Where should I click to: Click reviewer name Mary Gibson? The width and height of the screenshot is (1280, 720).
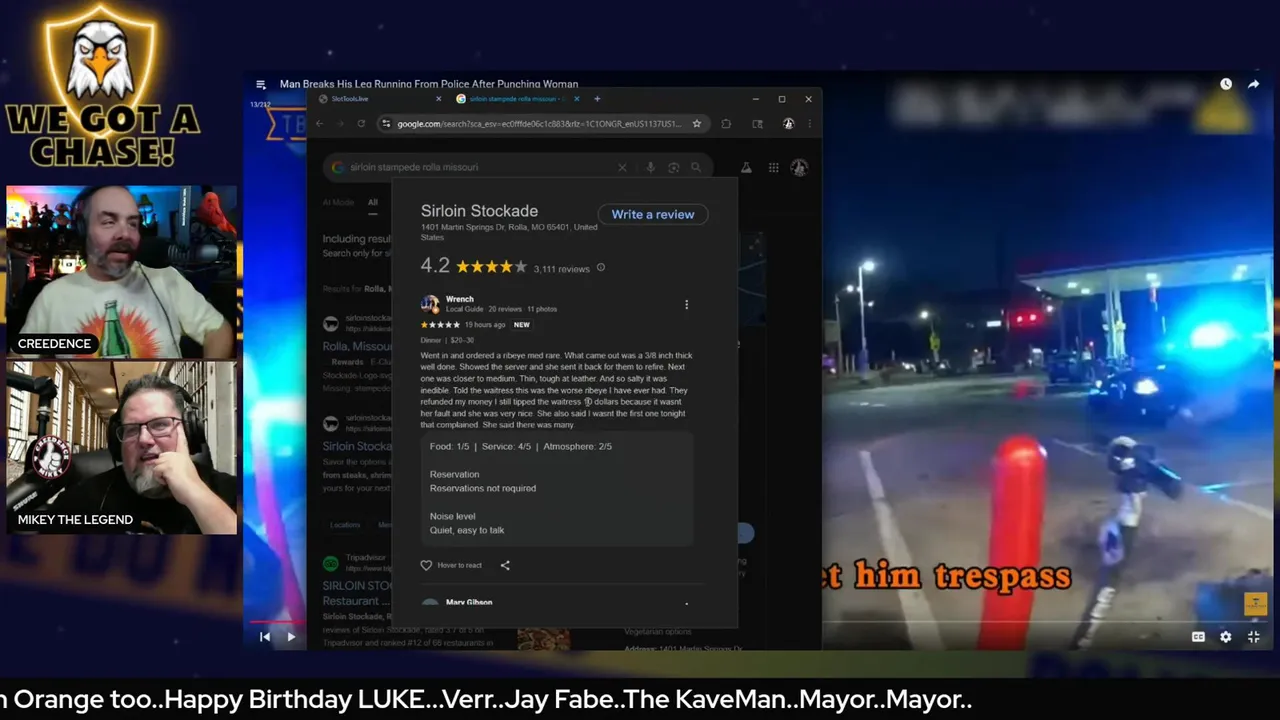(469, 603)
